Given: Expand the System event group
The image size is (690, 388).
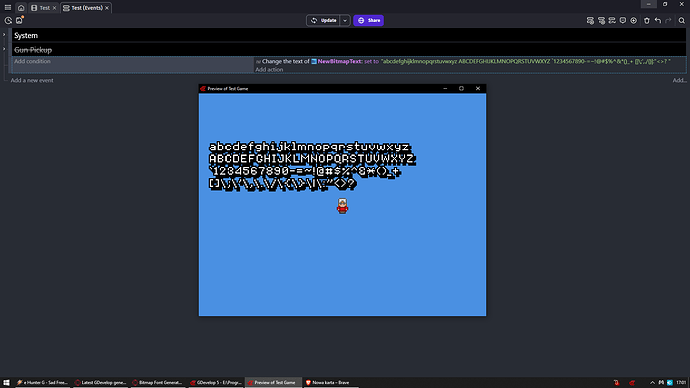Looking at the screenshot, I should click(x=4, y=34).
